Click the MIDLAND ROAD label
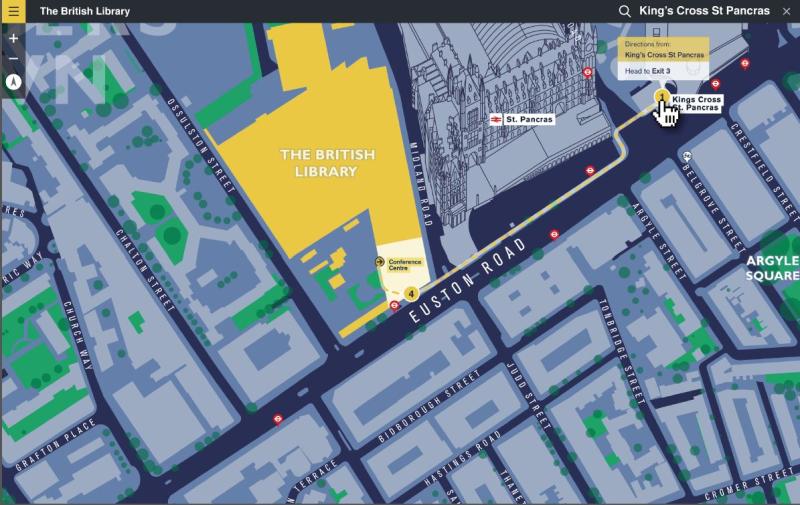Image resolution: width=800 pixels, height=505 pixels. (421, 184)
